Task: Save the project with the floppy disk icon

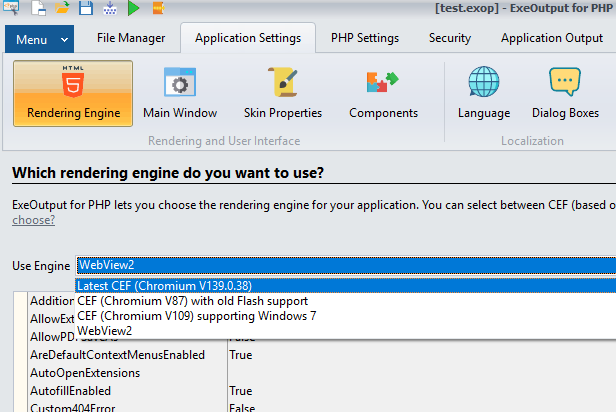Action: 85,9
